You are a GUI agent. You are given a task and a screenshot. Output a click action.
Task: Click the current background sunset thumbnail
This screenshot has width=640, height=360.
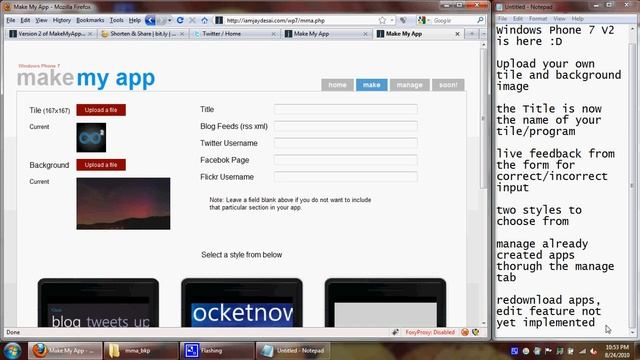pyautogui.click(x=123, y=203)
